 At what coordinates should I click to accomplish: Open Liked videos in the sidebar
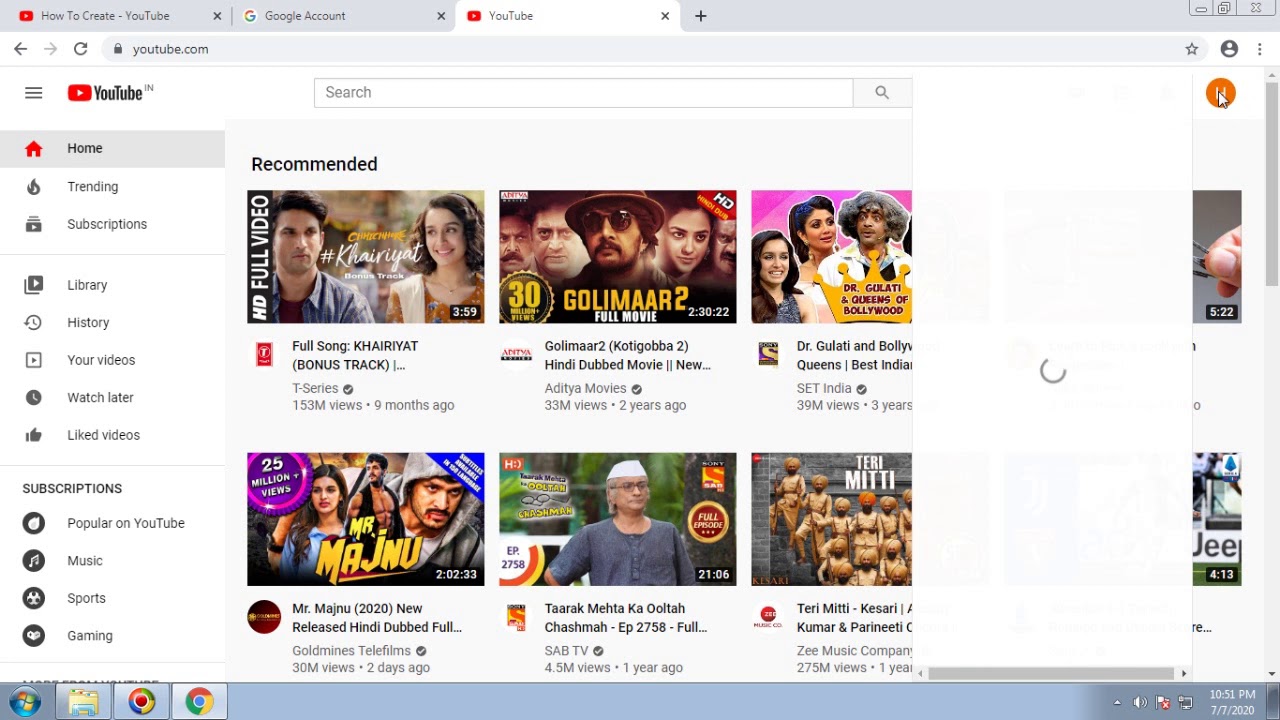112,435
